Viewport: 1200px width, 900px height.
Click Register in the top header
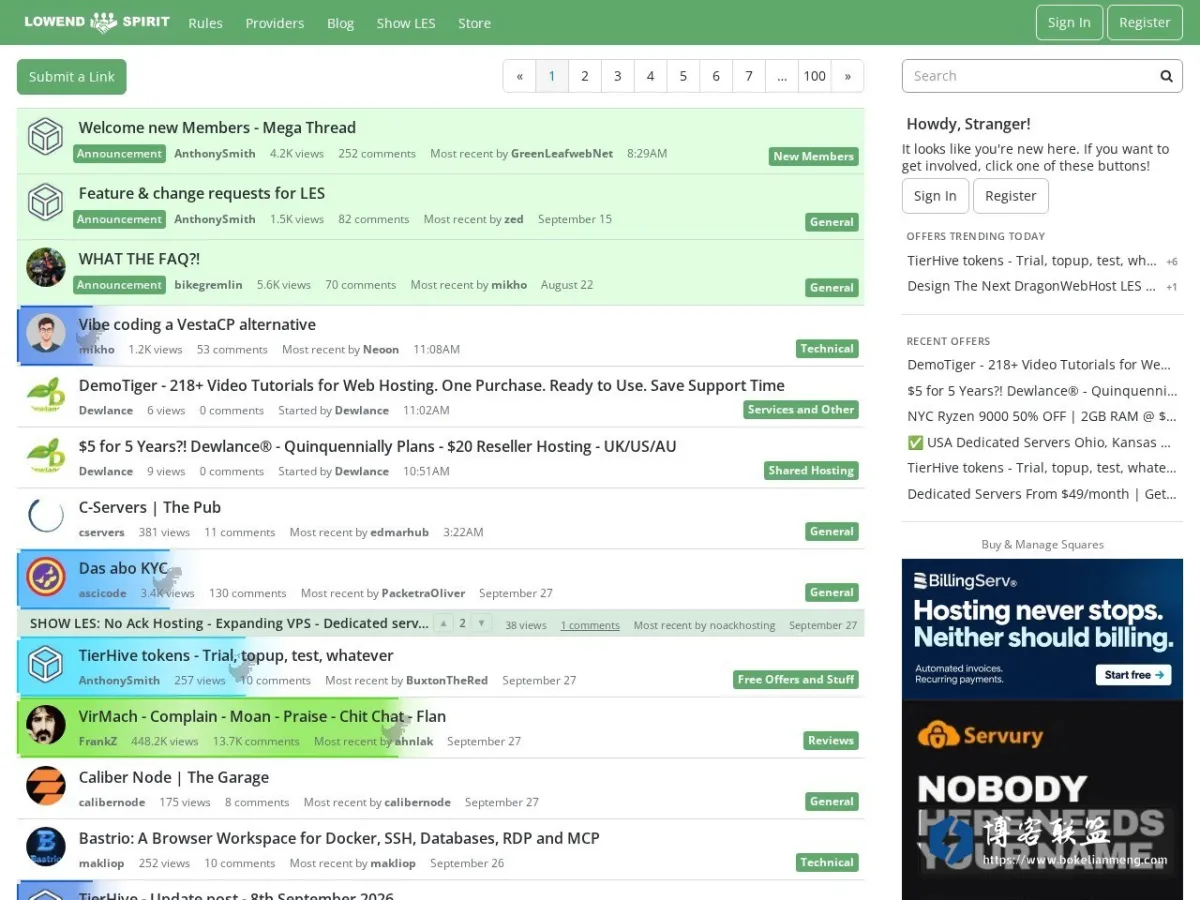1145,22
